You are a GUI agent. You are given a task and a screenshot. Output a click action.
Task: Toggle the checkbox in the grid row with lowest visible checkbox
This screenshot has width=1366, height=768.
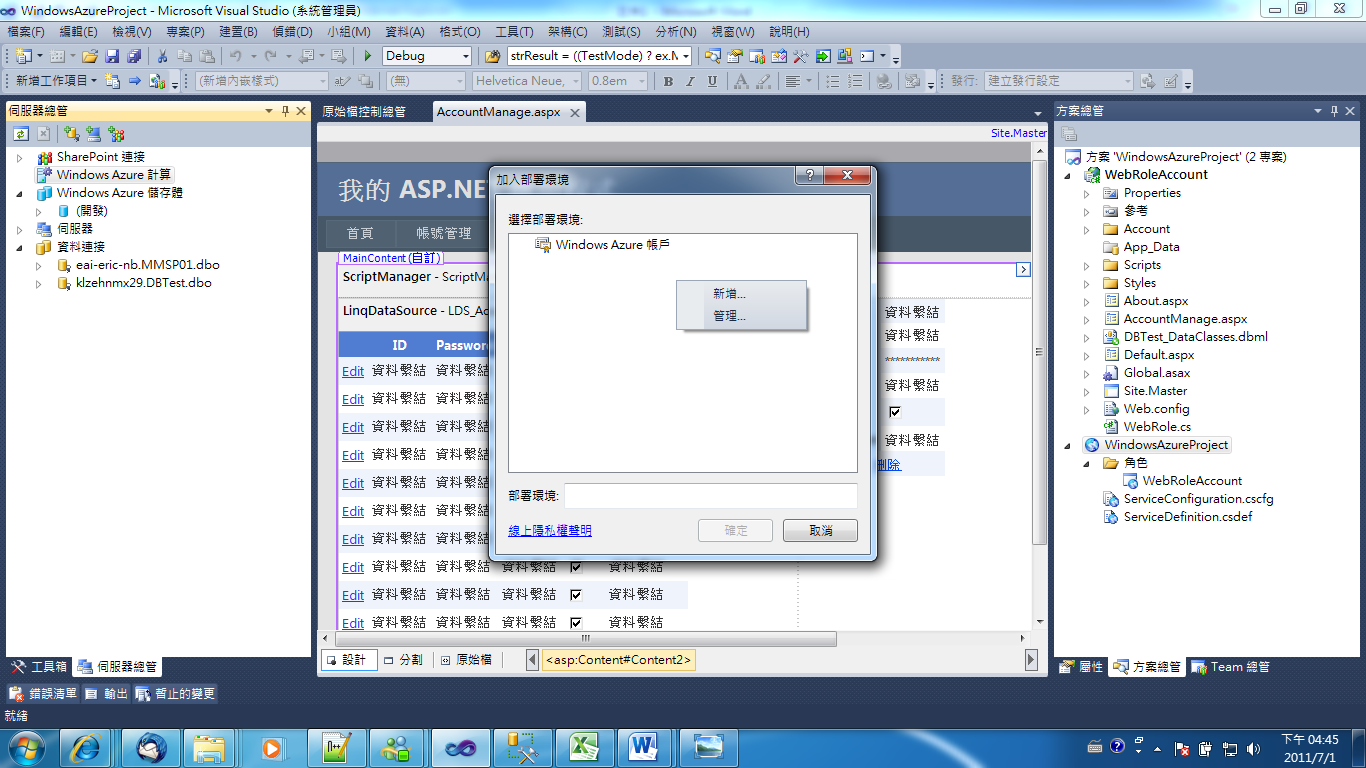pos(576,622)
